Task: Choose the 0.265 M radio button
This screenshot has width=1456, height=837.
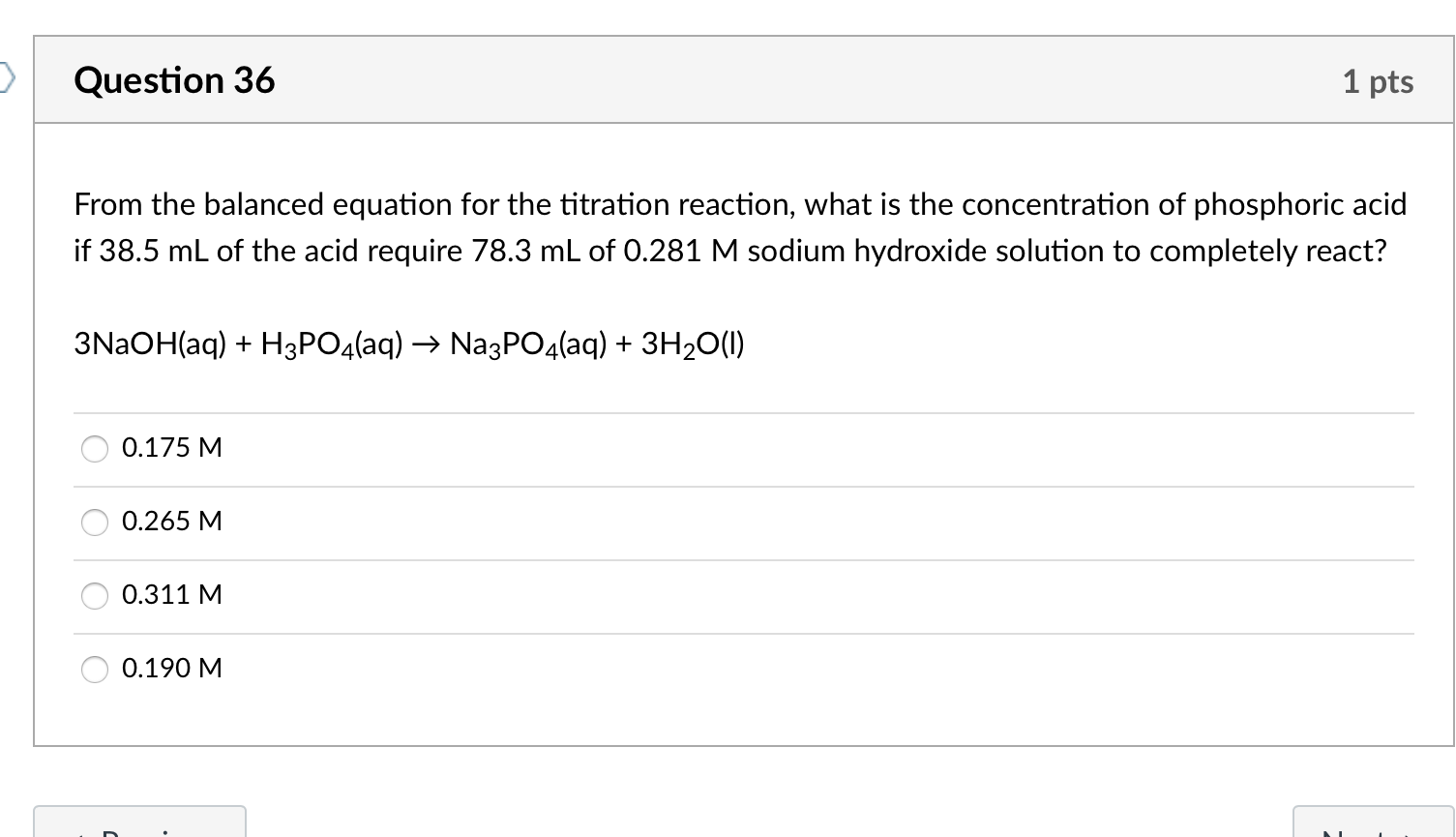Action: (x=95, y=523)
